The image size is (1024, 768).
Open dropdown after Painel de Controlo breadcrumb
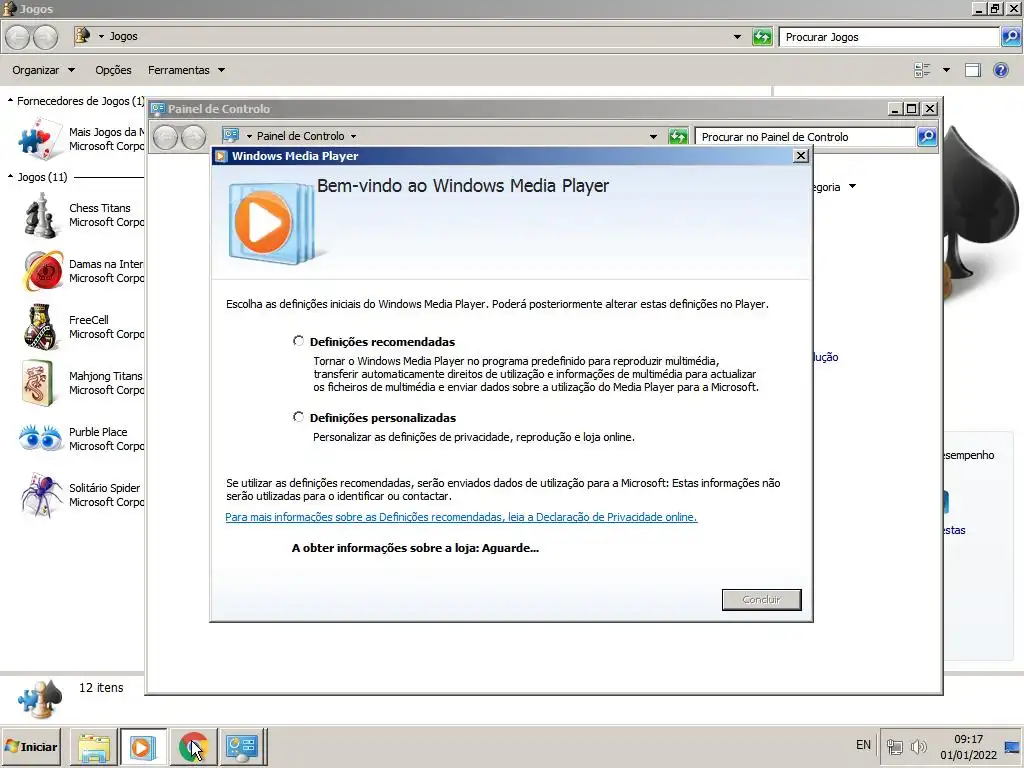(x=353, y=136)
